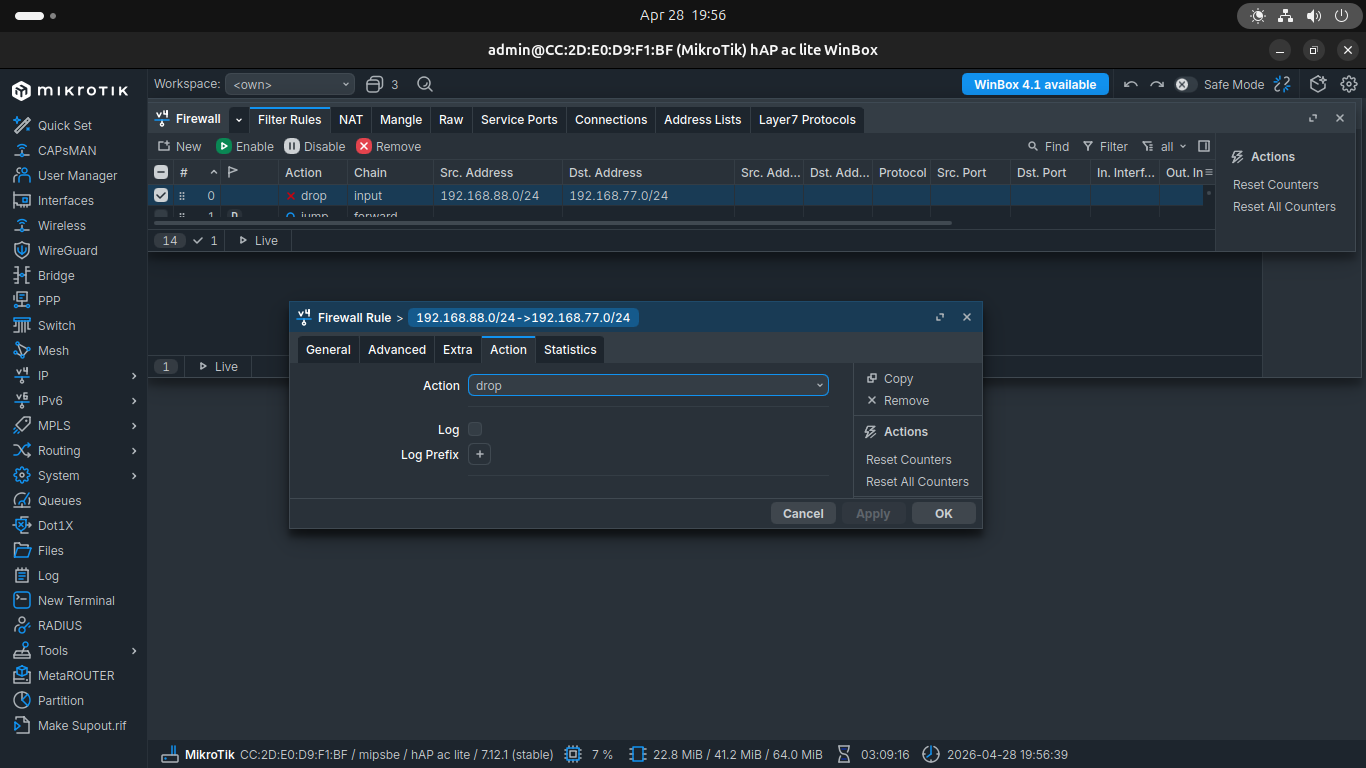This screenshot has height=768, width=1366.
Task: Open Dot1X in the sidebar
Action: pyautogui.click(x=56, y=525)
